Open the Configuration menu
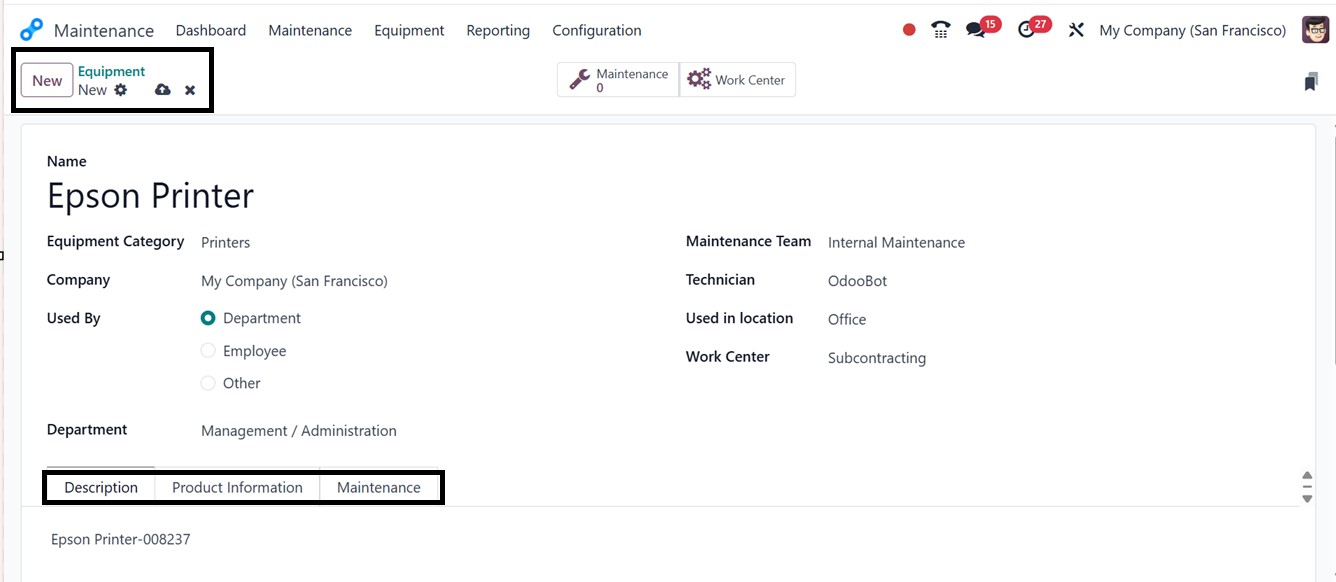Screen dimensions: 1336x582 pos(597,30)
